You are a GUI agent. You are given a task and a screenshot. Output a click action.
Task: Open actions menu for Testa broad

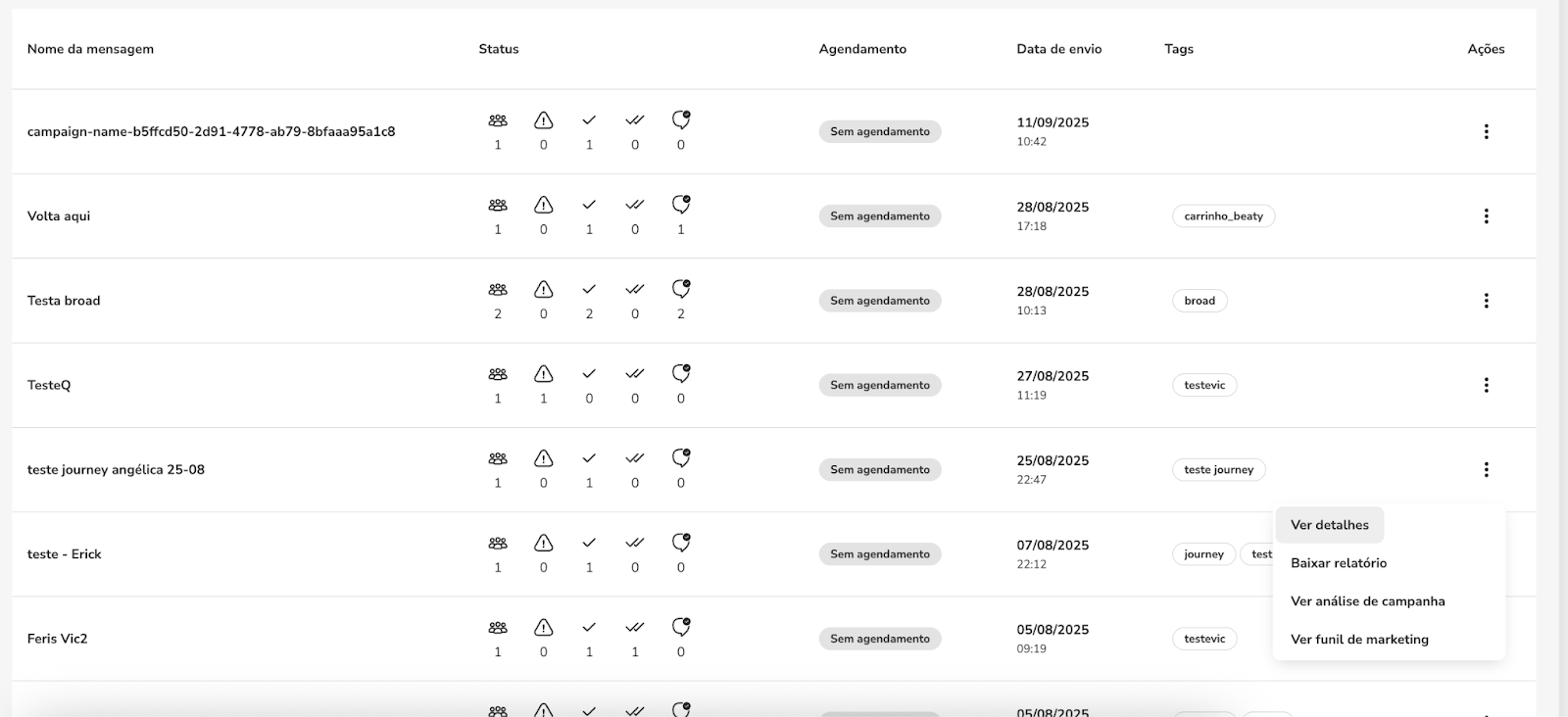pos(1486,301)
